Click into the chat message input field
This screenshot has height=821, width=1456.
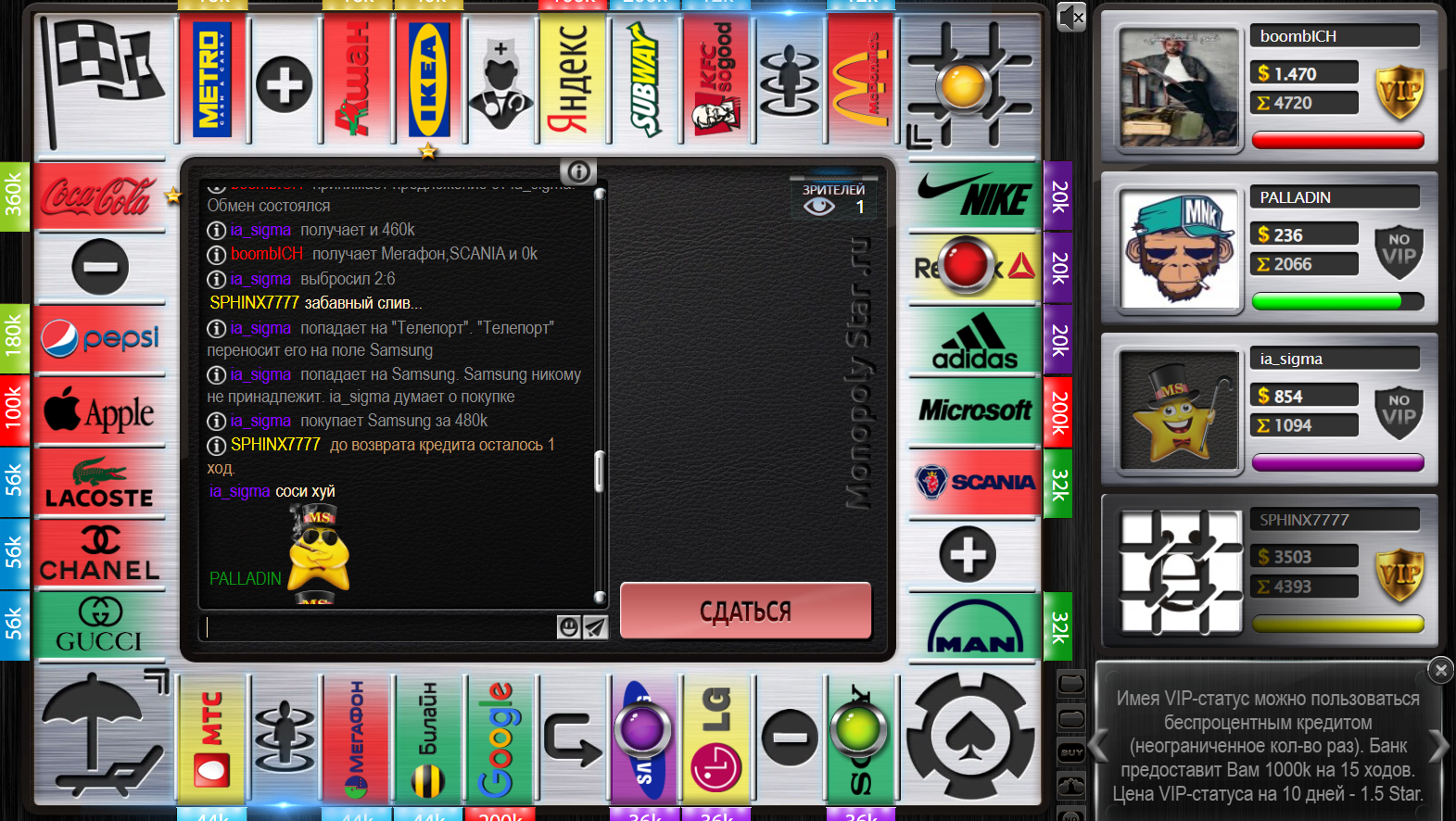click(378, 627)
